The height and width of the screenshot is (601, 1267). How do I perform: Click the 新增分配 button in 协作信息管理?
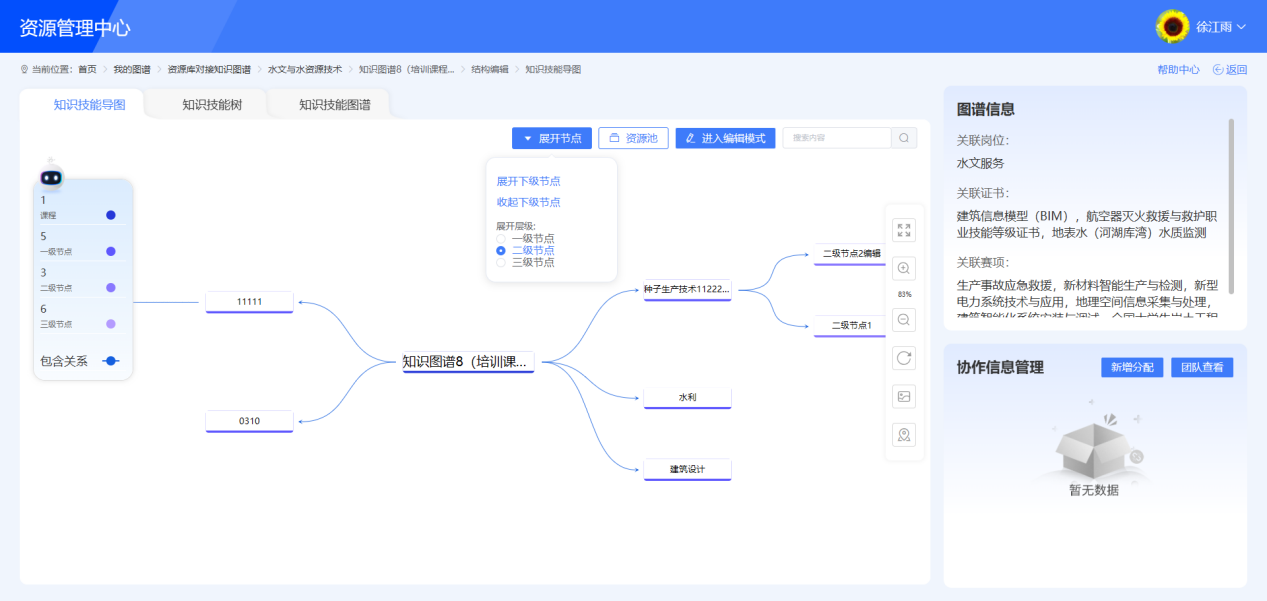(1130, 366)
